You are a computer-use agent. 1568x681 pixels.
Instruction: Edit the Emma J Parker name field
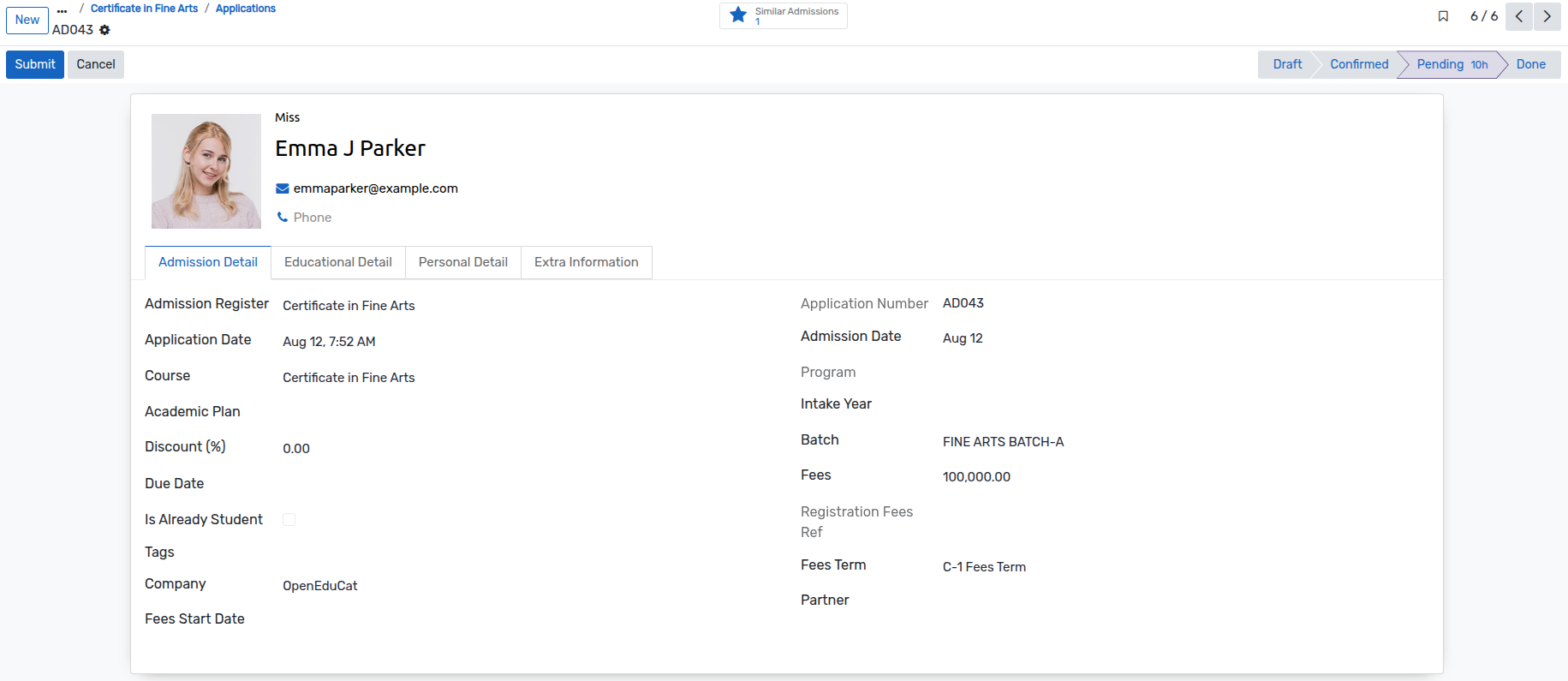tap(350, 148)
